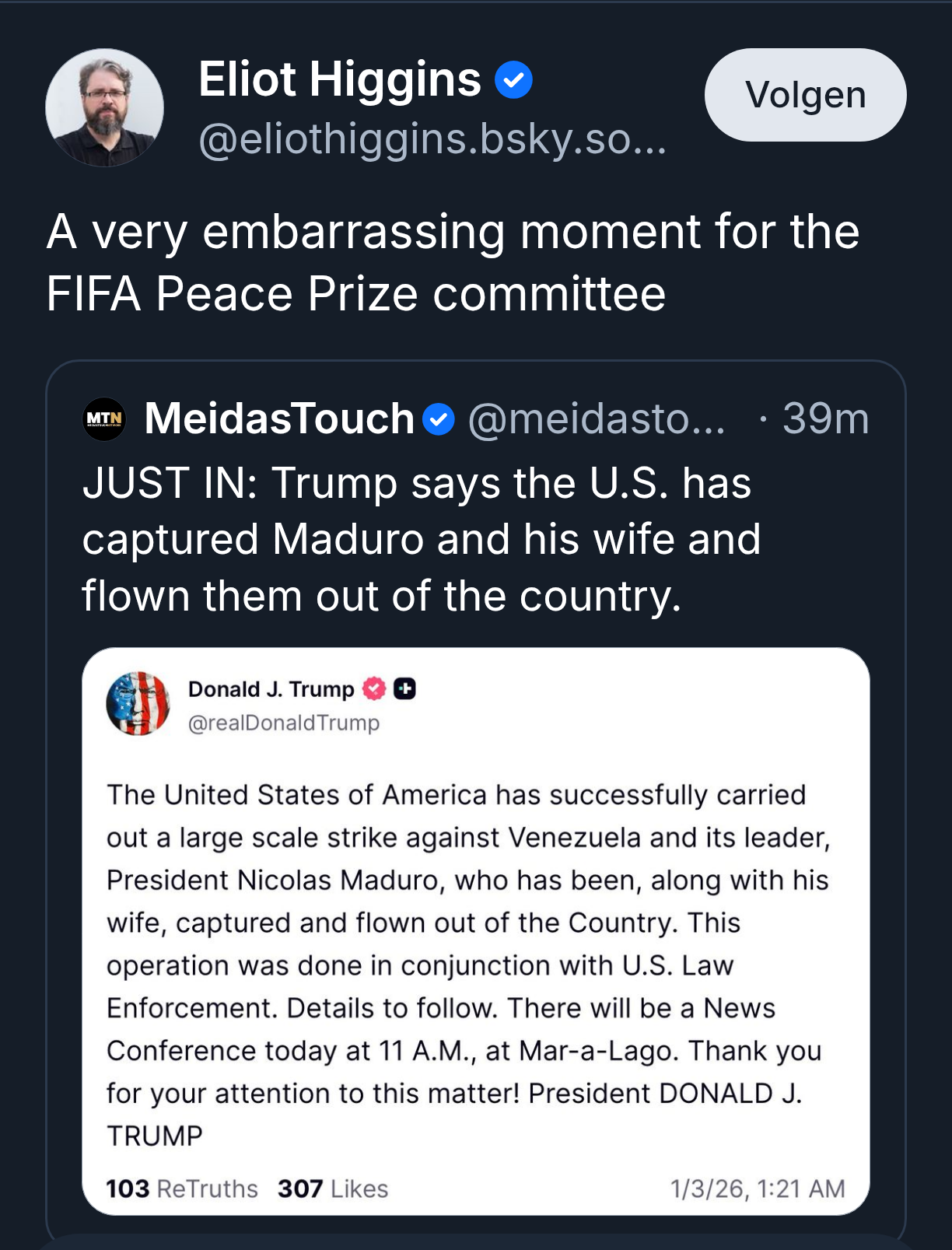Click Donald J. Trump's flag-painted avatar

(138, 704)
